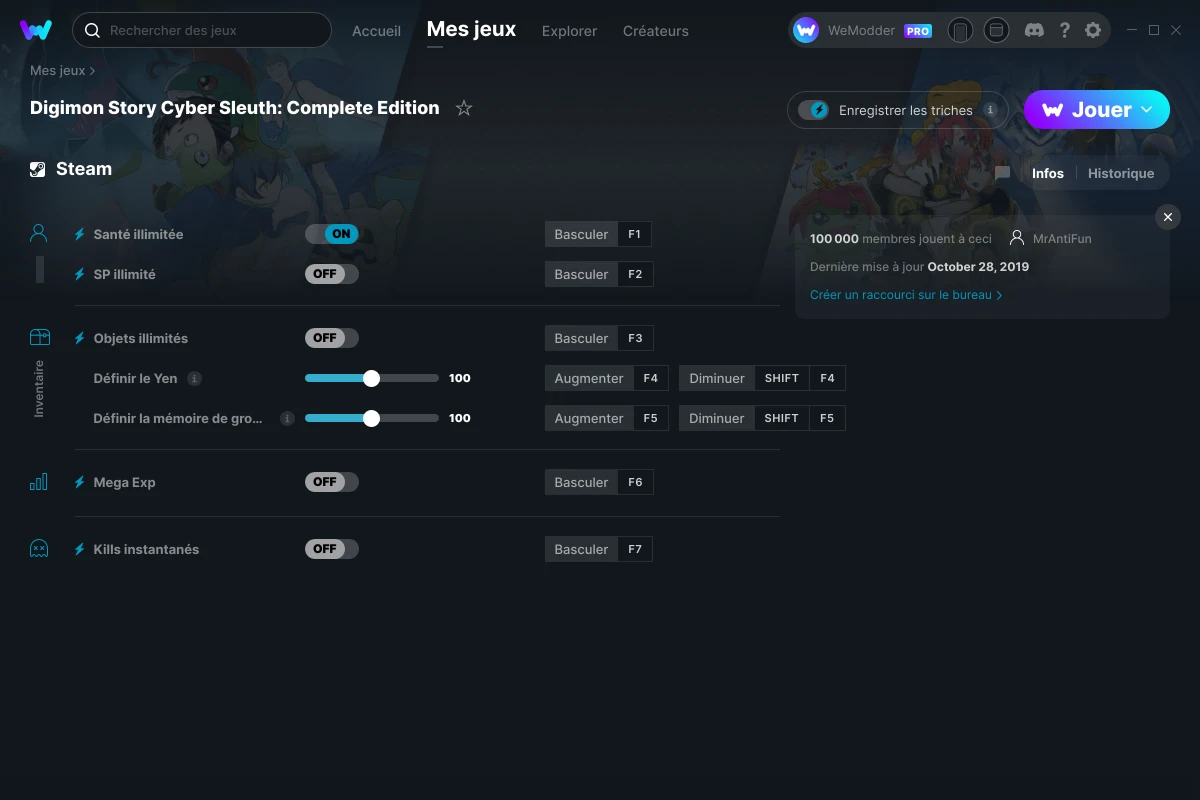Viewport: 1200px width, 800px height.
Task: Enable SP illimité toggle
Action: click(x=332, y=274)
